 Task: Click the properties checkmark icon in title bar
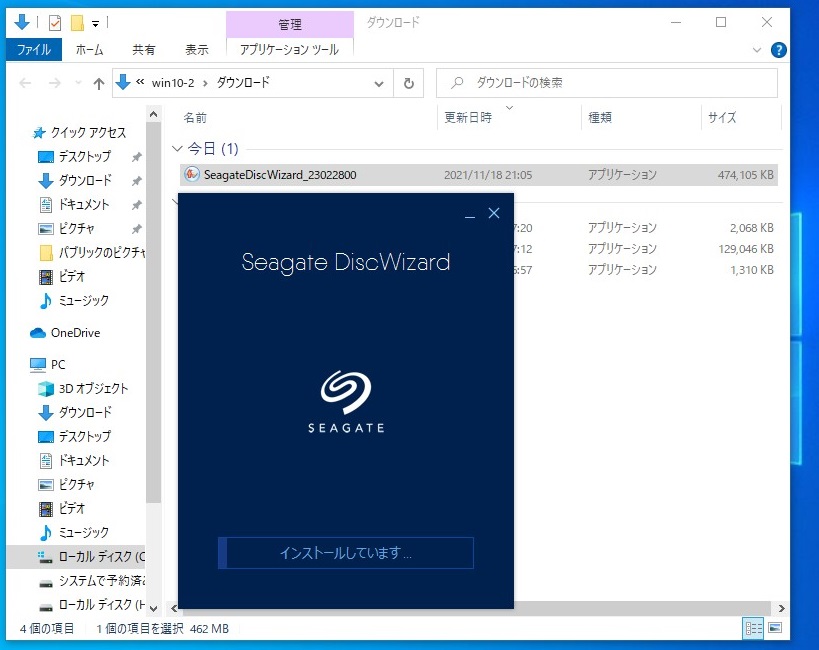click(x=55, y=22)
